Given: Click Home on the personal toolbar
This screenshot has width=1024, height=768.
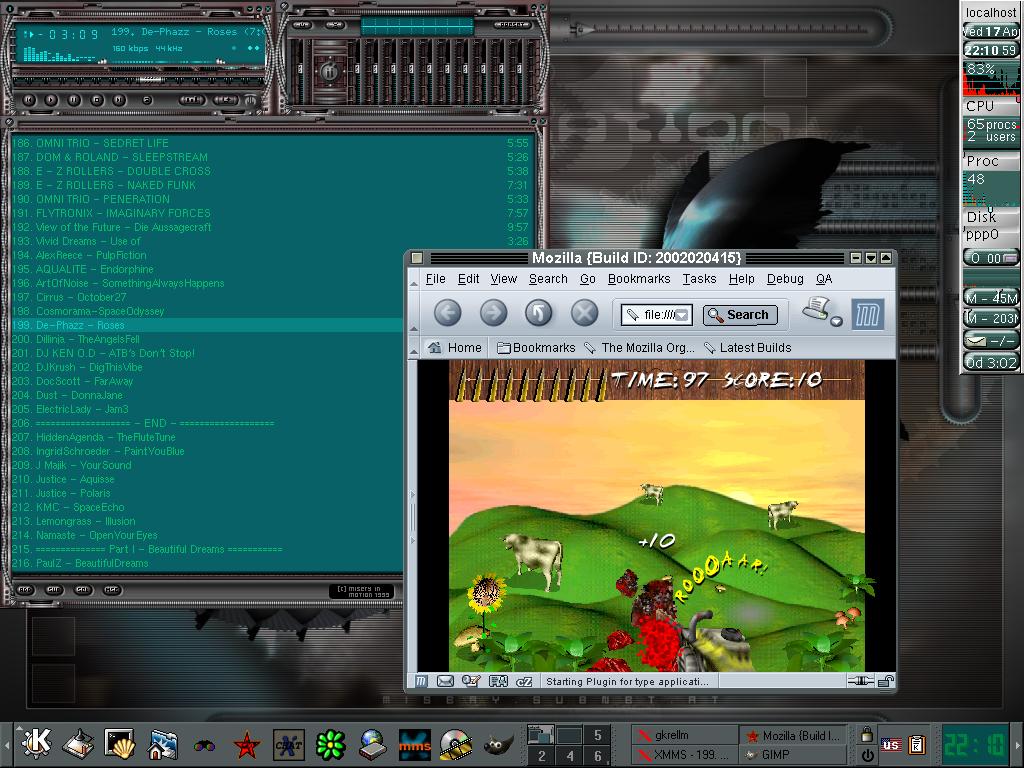Looking at the screenshot, I should 455,347.
